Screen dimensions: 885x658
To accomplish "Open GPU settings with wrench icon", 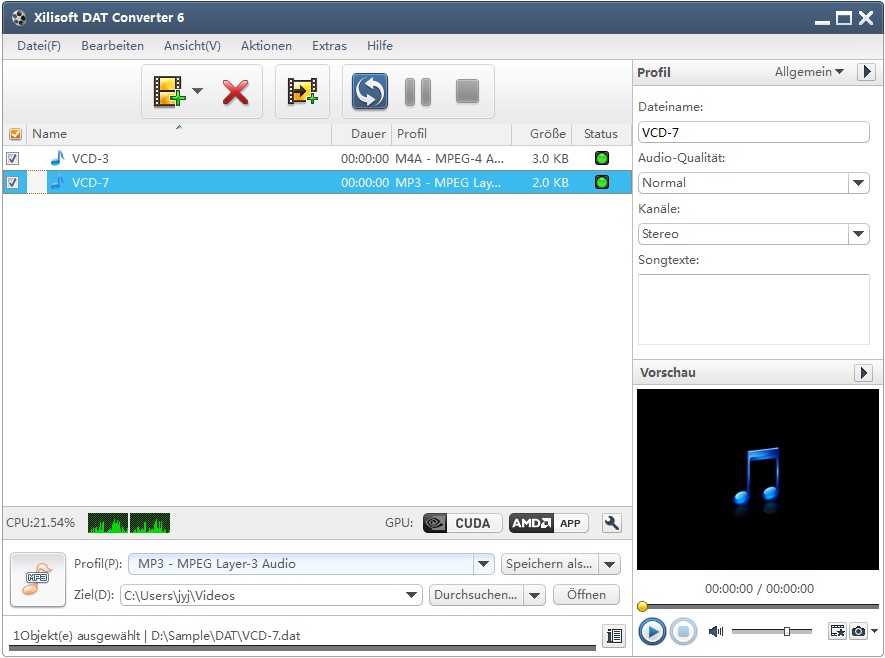I will tap(612, 523).
